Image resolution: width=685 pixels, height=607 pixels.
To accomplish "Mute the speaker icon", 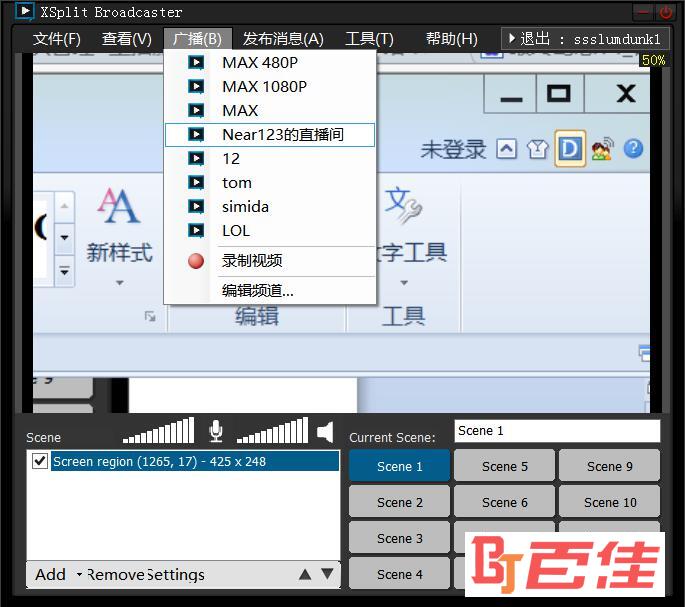I will tap(325, 432).
